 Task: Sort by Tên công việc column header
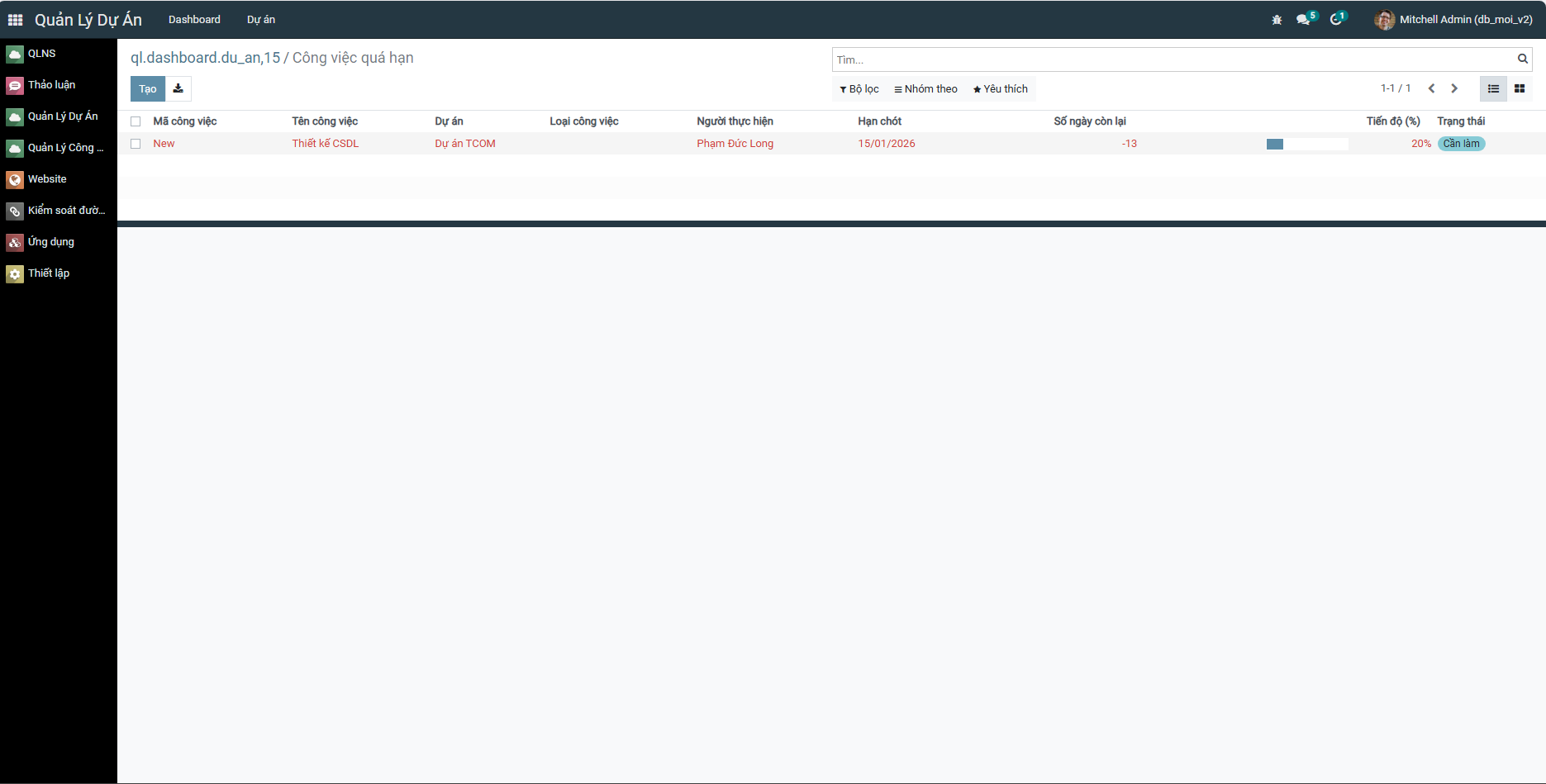pyautogui.click(x=325, y=121)
